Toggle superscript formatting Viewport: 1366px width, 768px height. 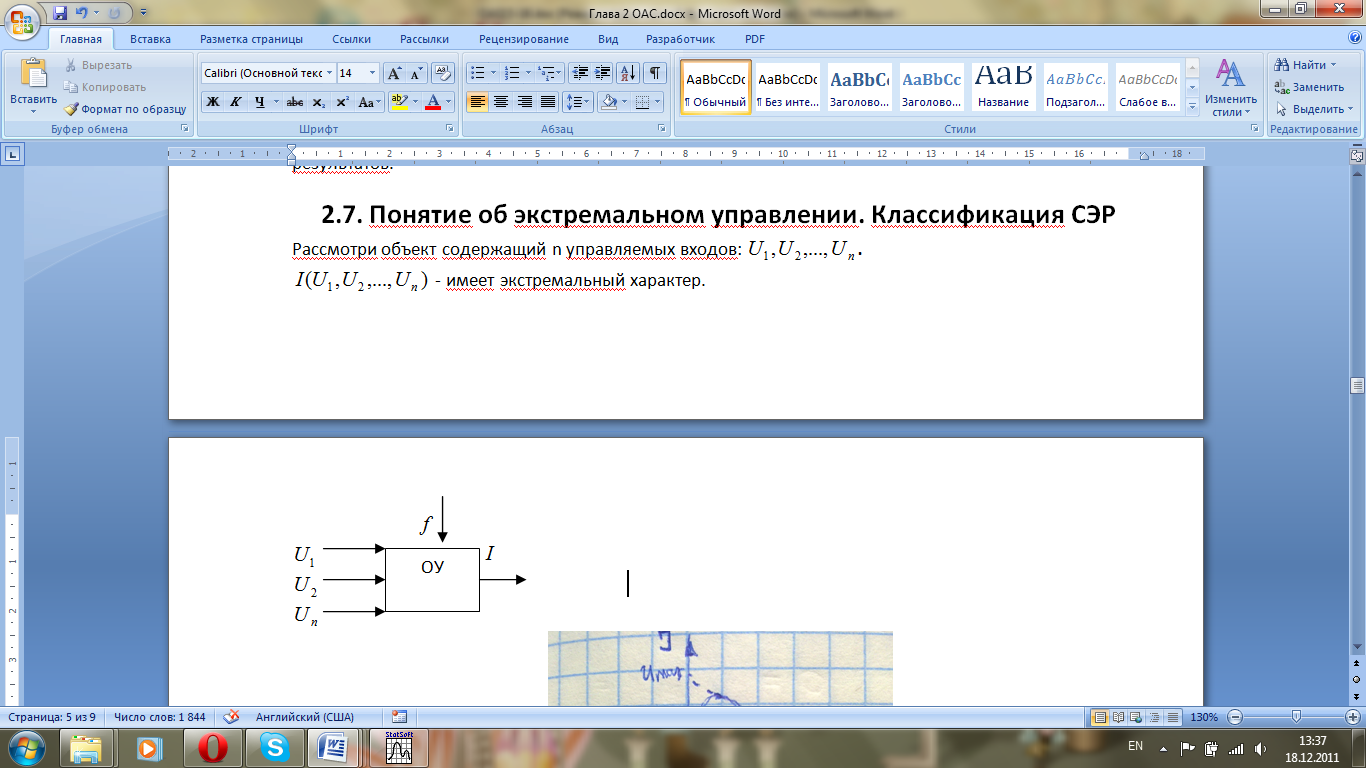[x=342, y=102]
